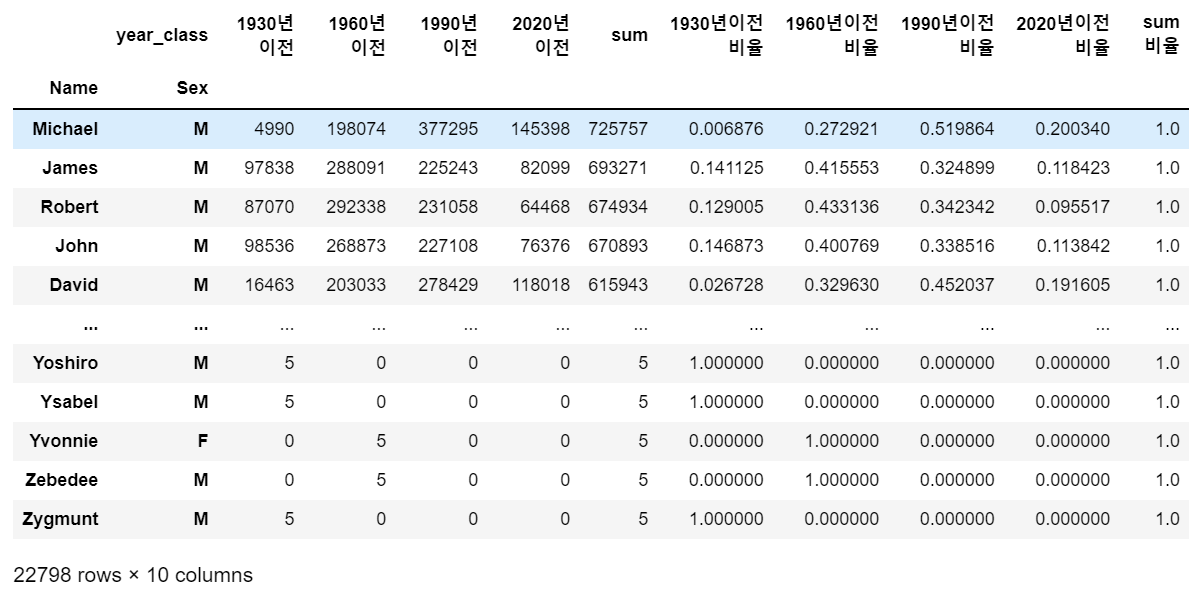
Task: Select the value 118018
Action: click(x=540, y=285)
